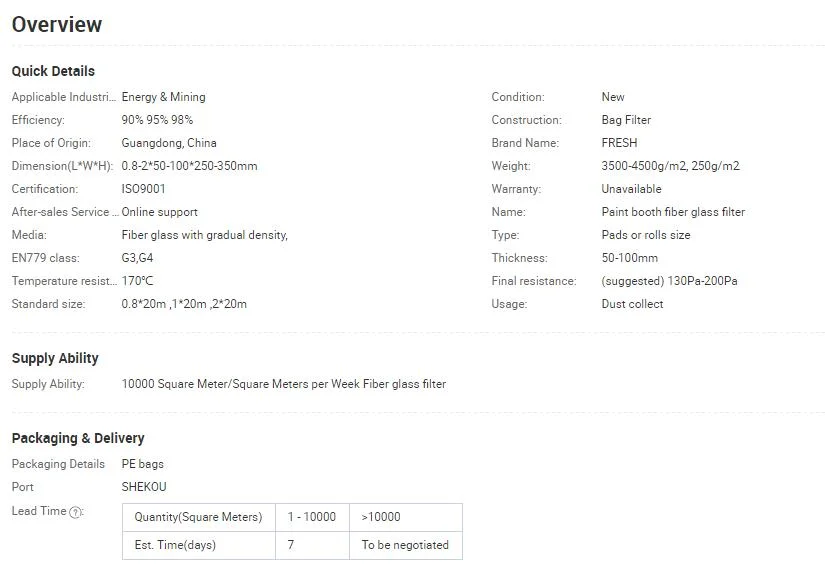Click the truncated Temperature resistance label
This screenshot has height=576, width=825.
63,281
